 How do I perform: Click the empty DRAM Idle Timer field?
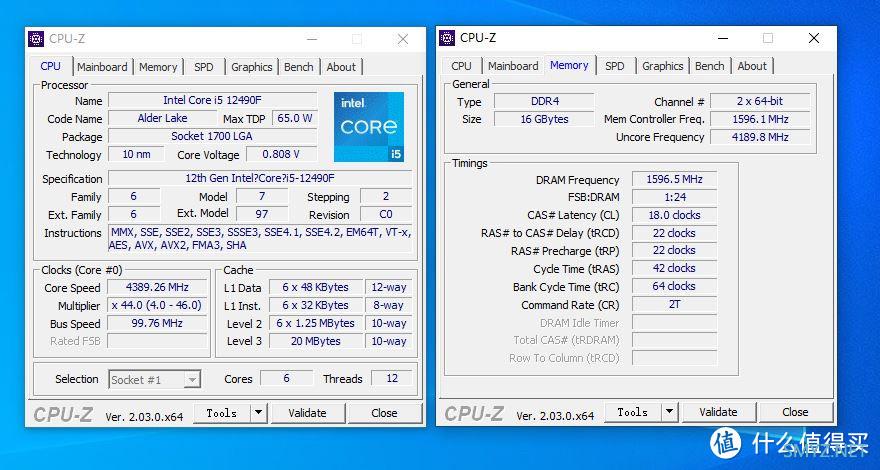pos(675,322)
